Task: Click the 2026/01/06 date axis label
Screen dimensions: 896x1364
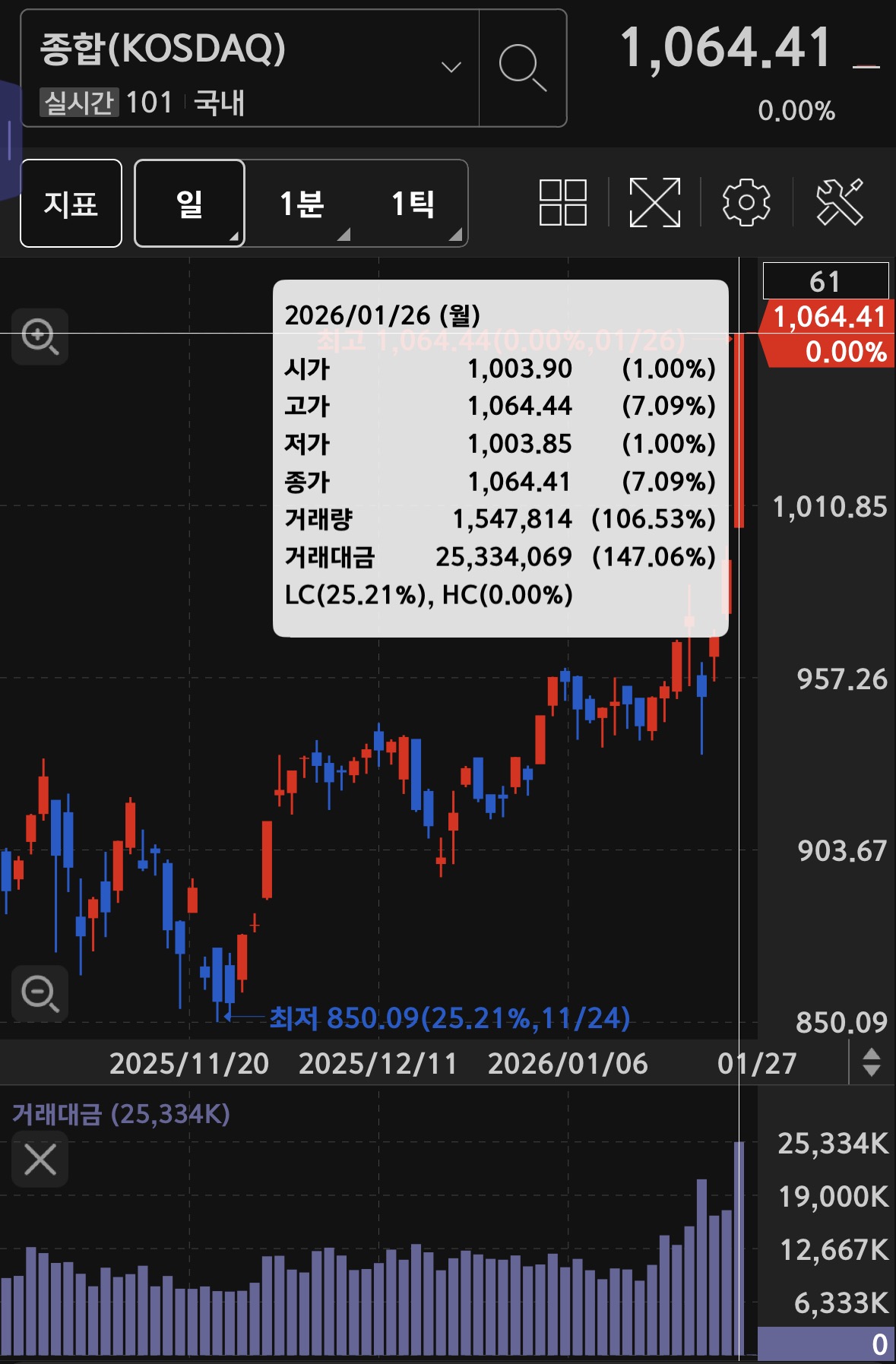Action: point(568,1063)
